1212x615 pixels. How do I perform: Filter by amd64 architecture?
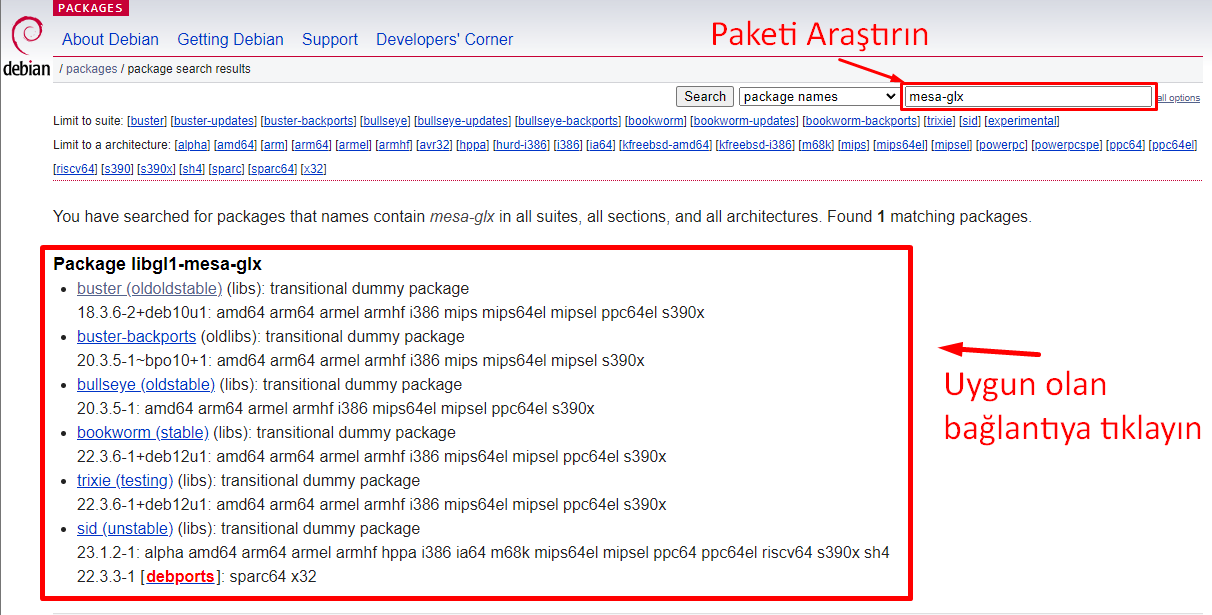(x=237, y=145)
